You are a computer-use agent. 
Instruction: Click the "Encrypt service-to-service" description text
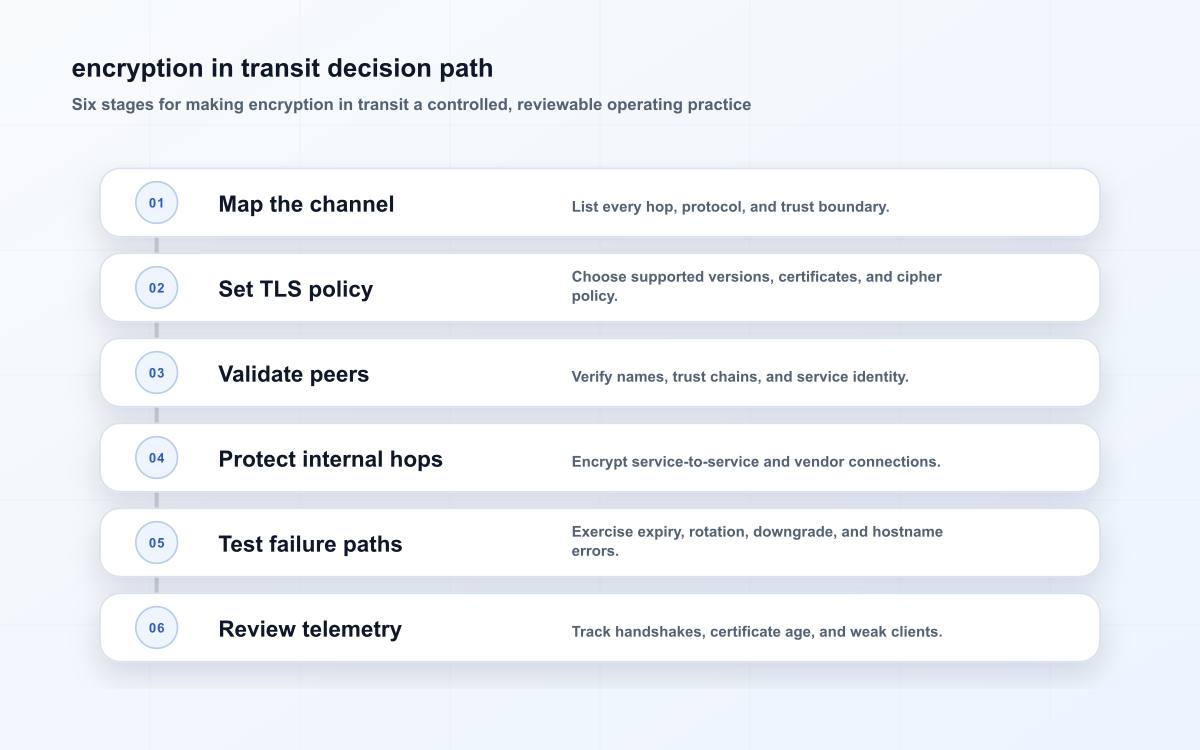(x=756, y=462)
